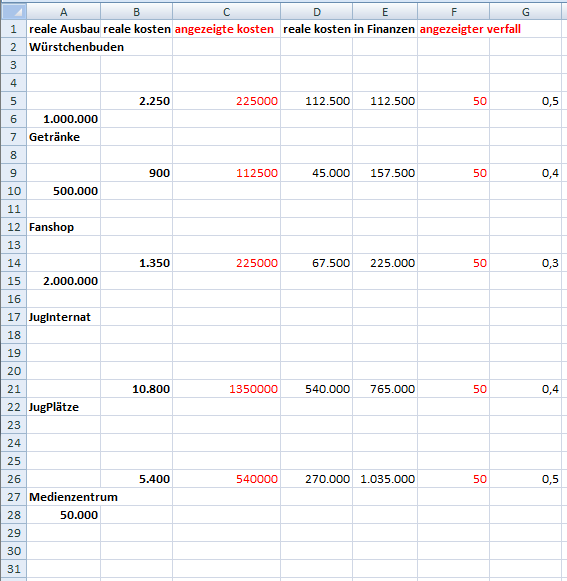Viewport: 567px width, 581px height.
Task: Click 'reale kosten' header in column B
Action: (x=136, y=29)
